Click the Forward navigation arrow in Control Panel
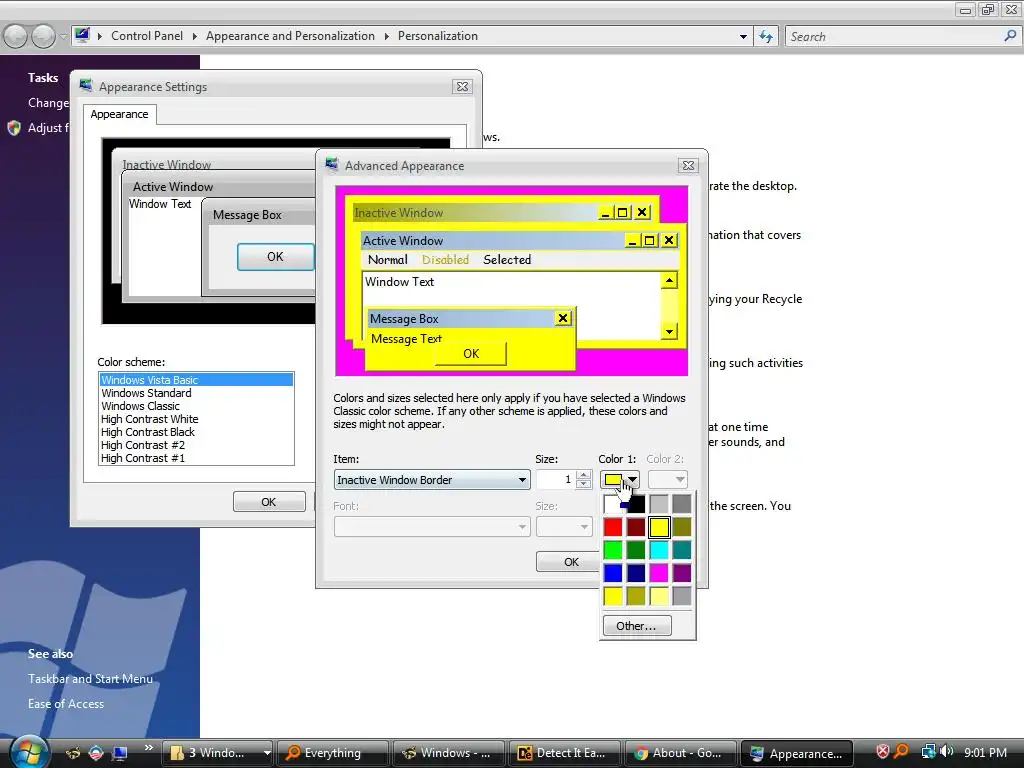 43,37
